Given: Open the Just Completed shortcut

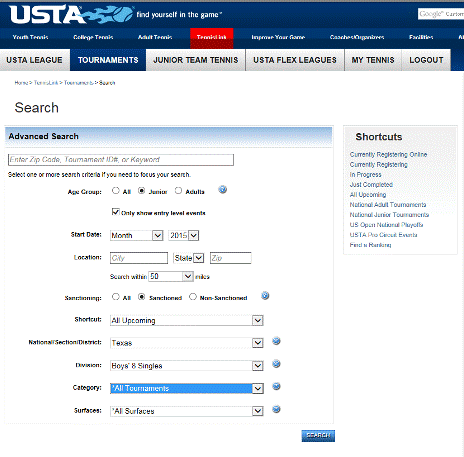Looking at the screenshot, I should click(x=371, y=185).
